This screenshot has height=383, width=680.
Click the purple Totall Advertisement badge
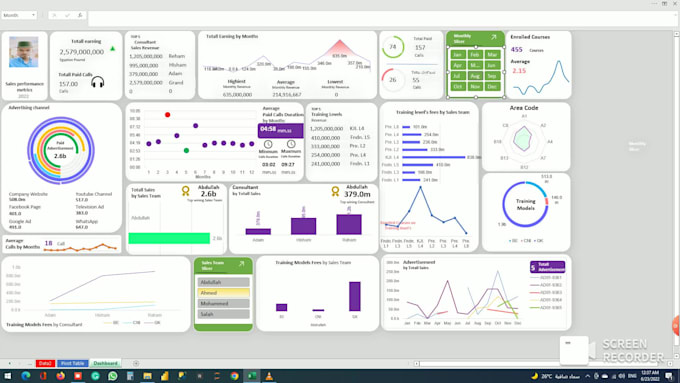pos(547,267)
